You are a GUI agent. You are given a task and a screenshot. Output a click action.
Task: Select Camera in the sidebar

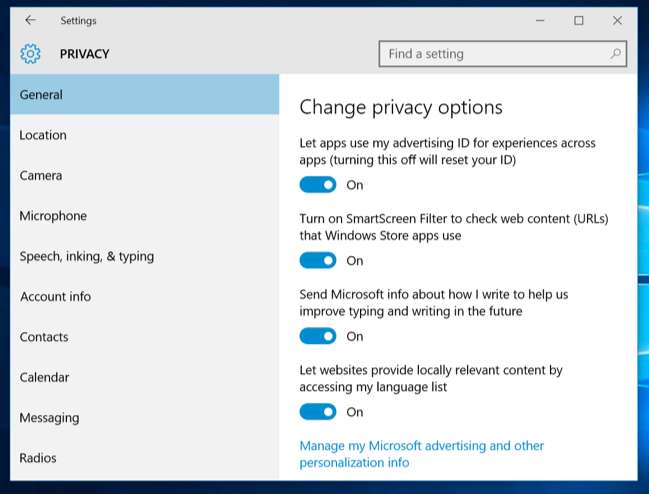coord(41,176)
